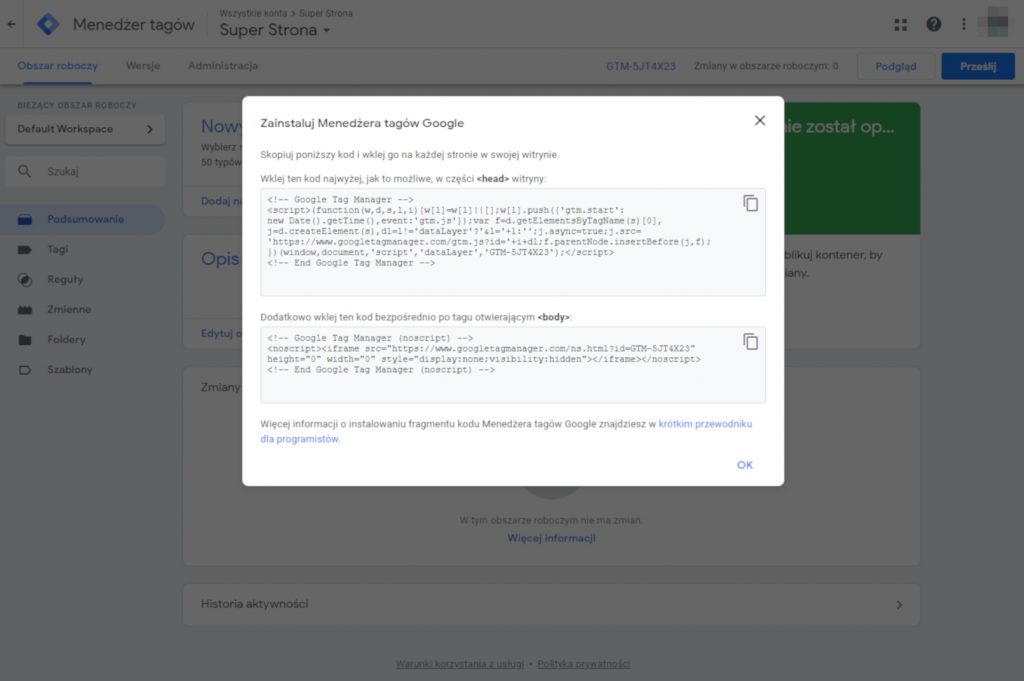Image resolution: width=1024 pixels, height=681 pixels.
Task: Go back using the arrow icon
Action: pyautogui.click(x=11, y=25)
